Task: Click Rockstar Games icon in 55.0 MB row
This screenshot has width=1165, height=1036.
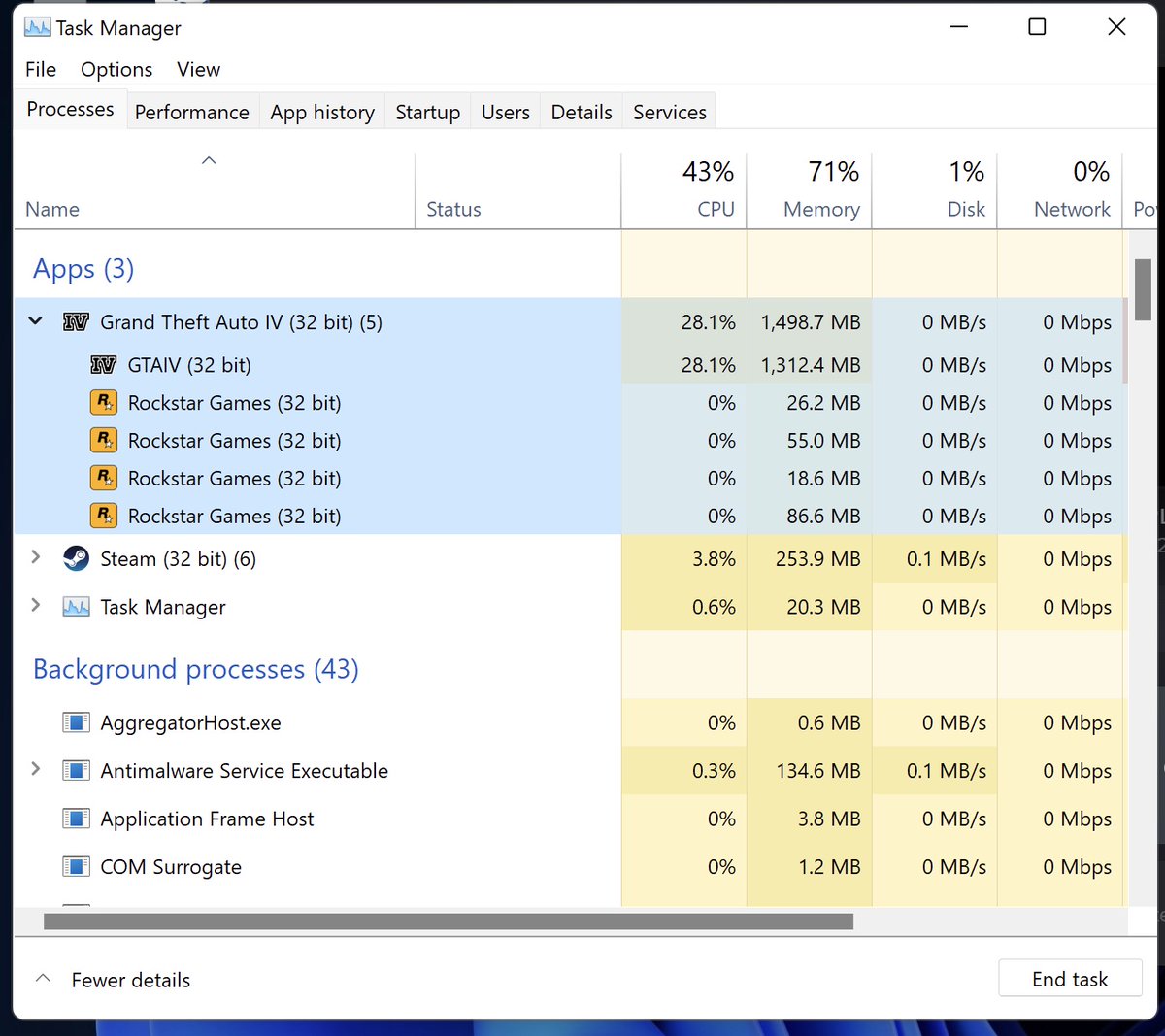Action: click(x=103, y=441)
